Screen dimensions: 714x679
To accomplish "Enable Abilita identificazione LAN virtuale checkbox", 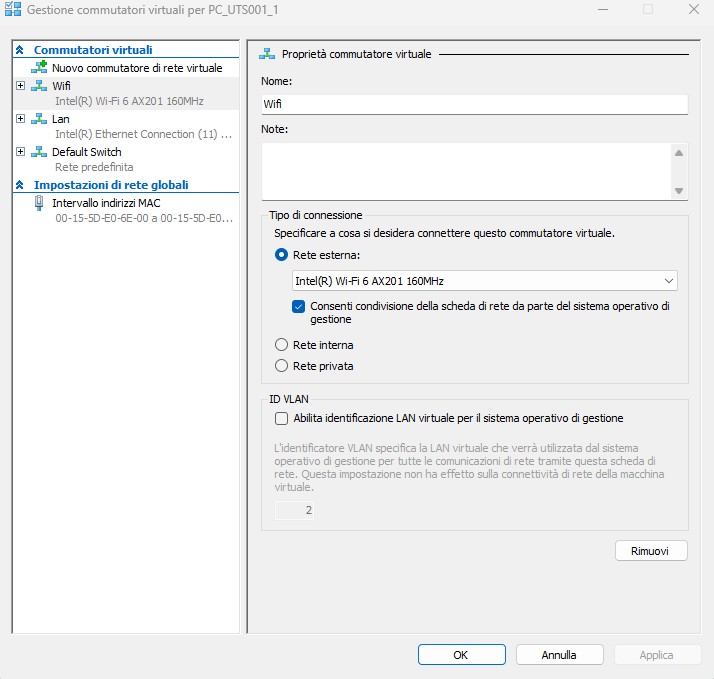I will [x=281, y=418].
